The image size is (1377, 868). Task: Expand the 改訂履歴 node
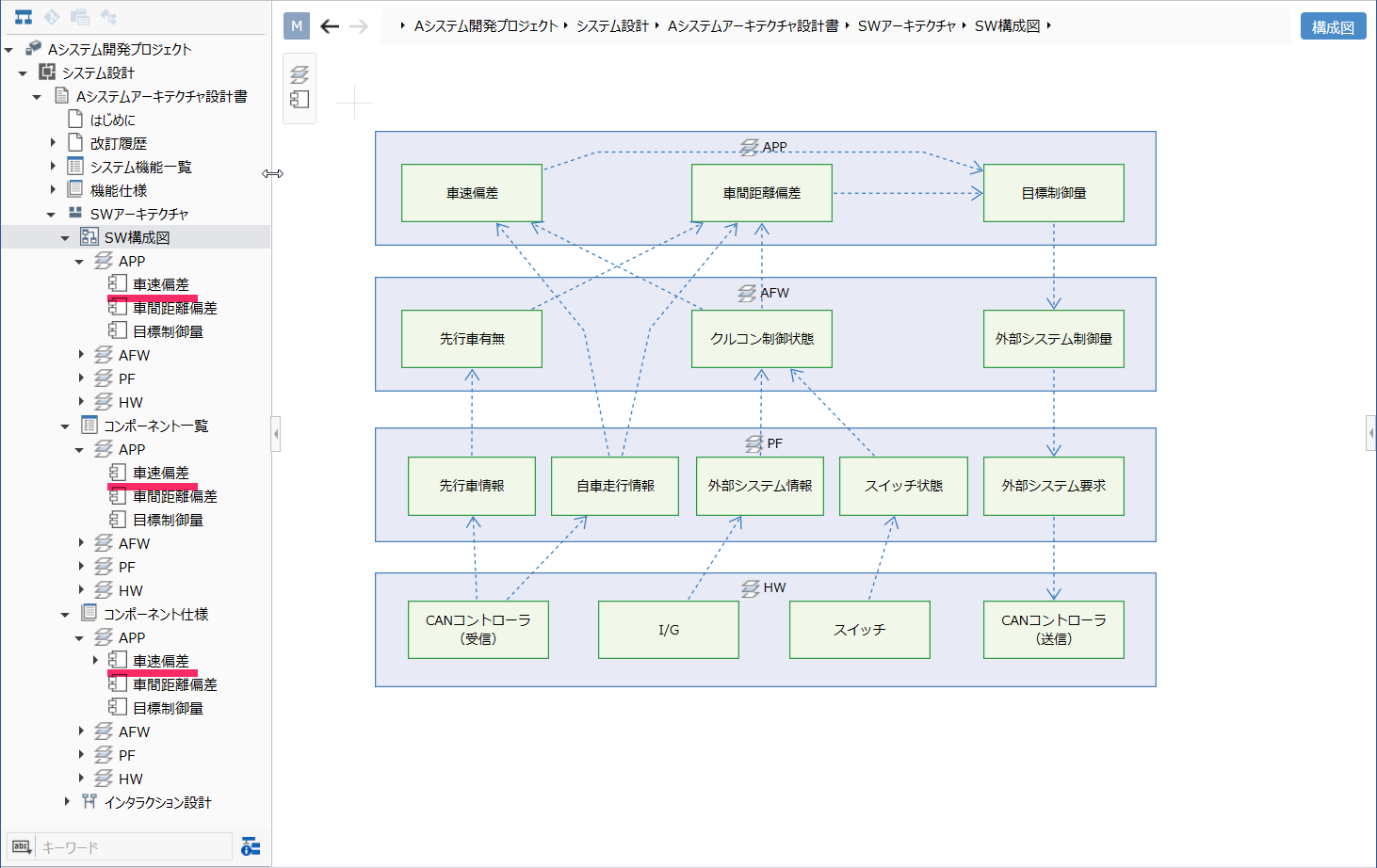point(53,142)
